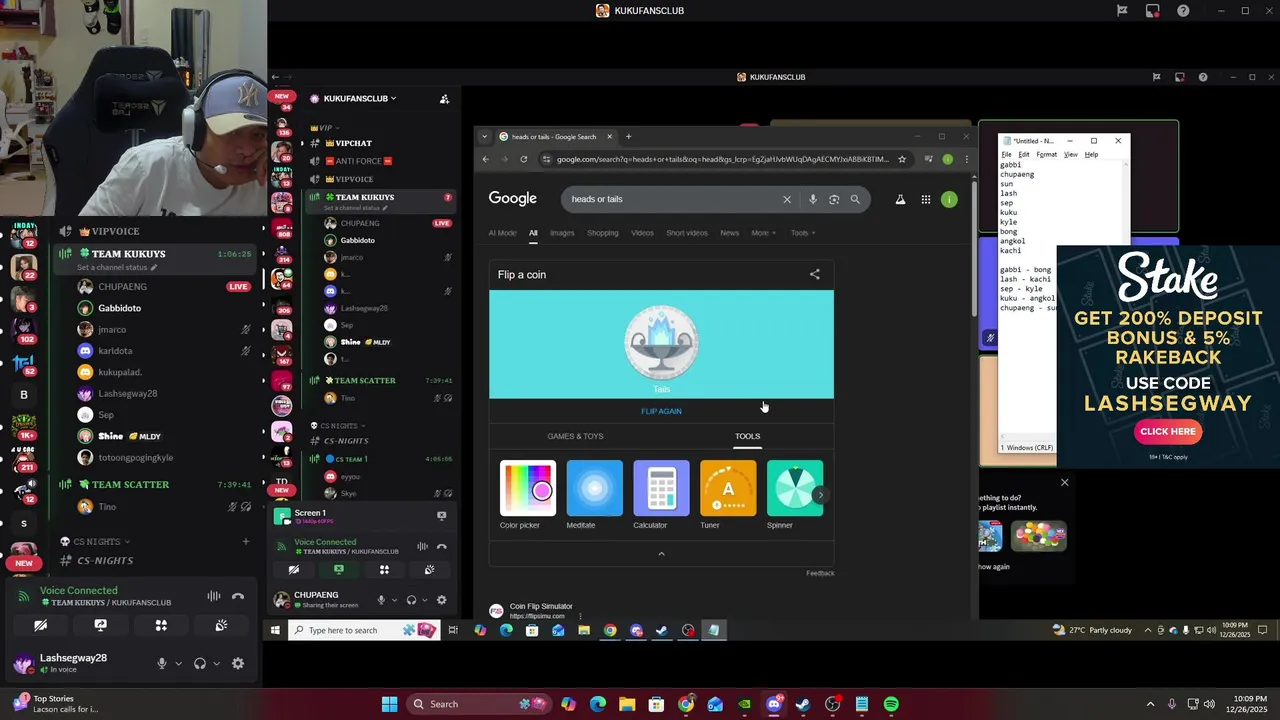Collapse the CS NIGHTS category in the left panel
Screen dimensions: 1280x720
coord(95,542)
